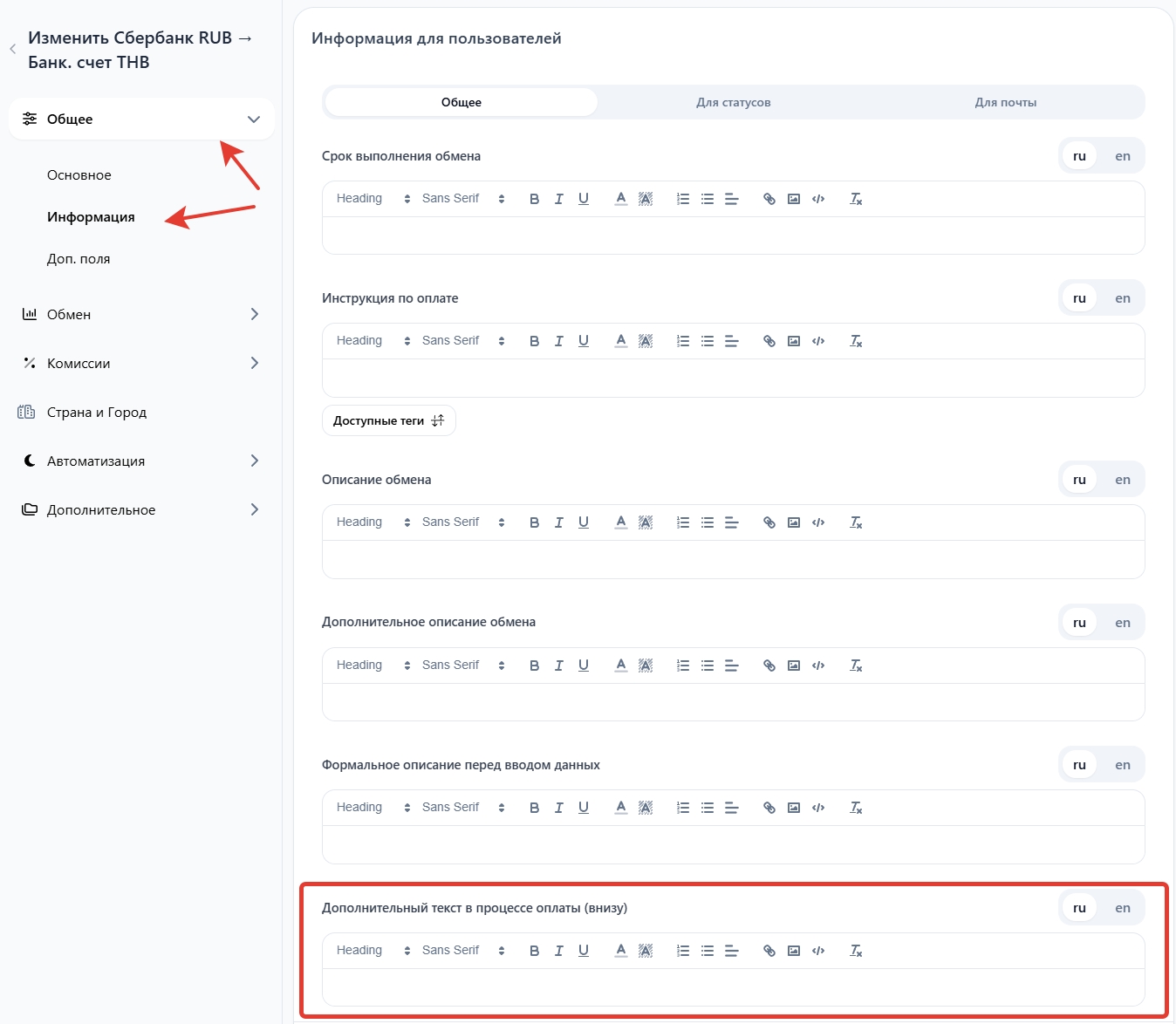Click code block icon in Срок выполнения editor
This screenshot has width=1176, height=1024.
coord(817,199)
